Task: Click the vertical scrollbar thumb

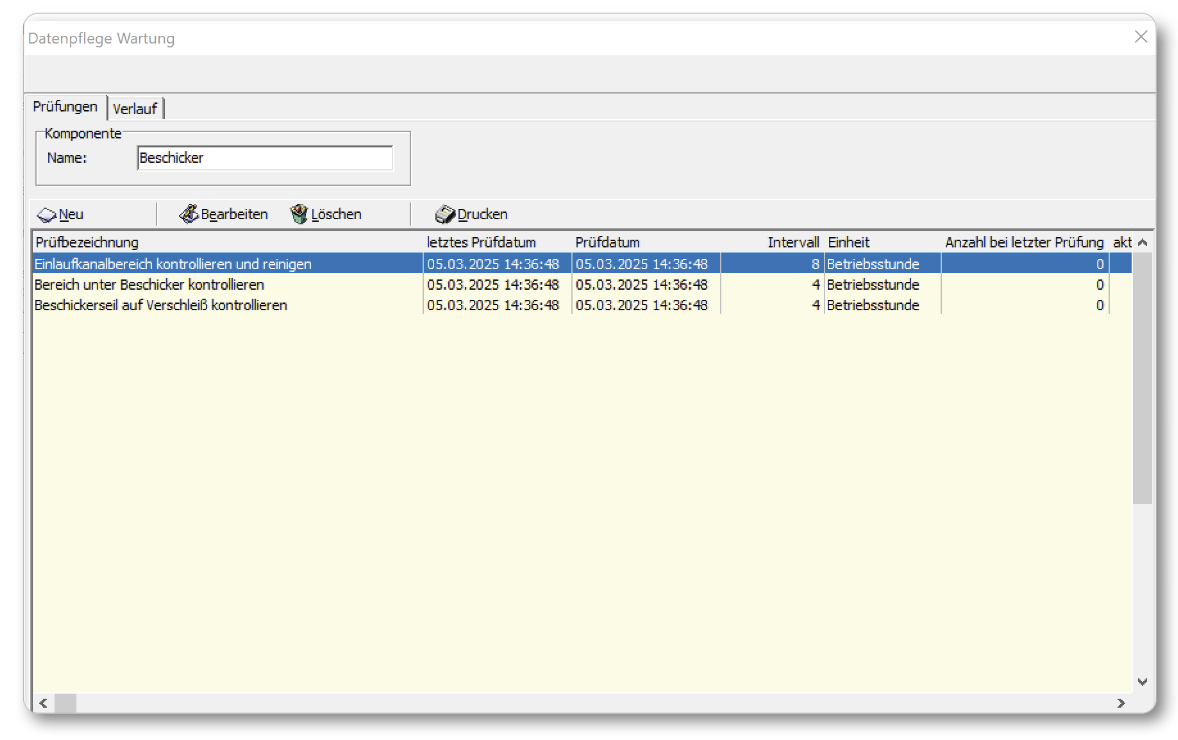Action: tap(1142, 378)
